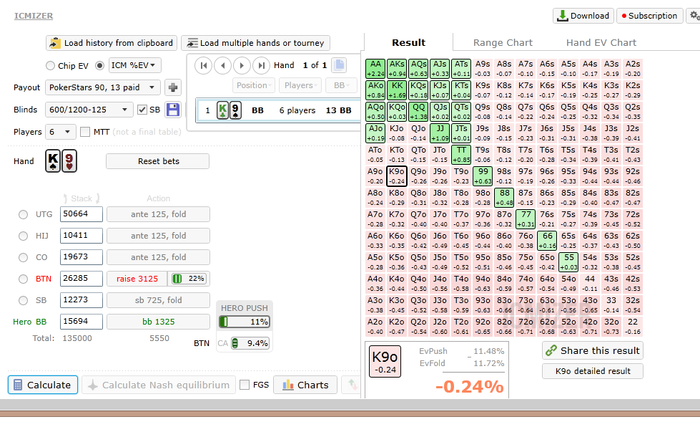This screenshot has height=427, width=700.
Task: Select AA cell in hand grid
Action: 375,69
